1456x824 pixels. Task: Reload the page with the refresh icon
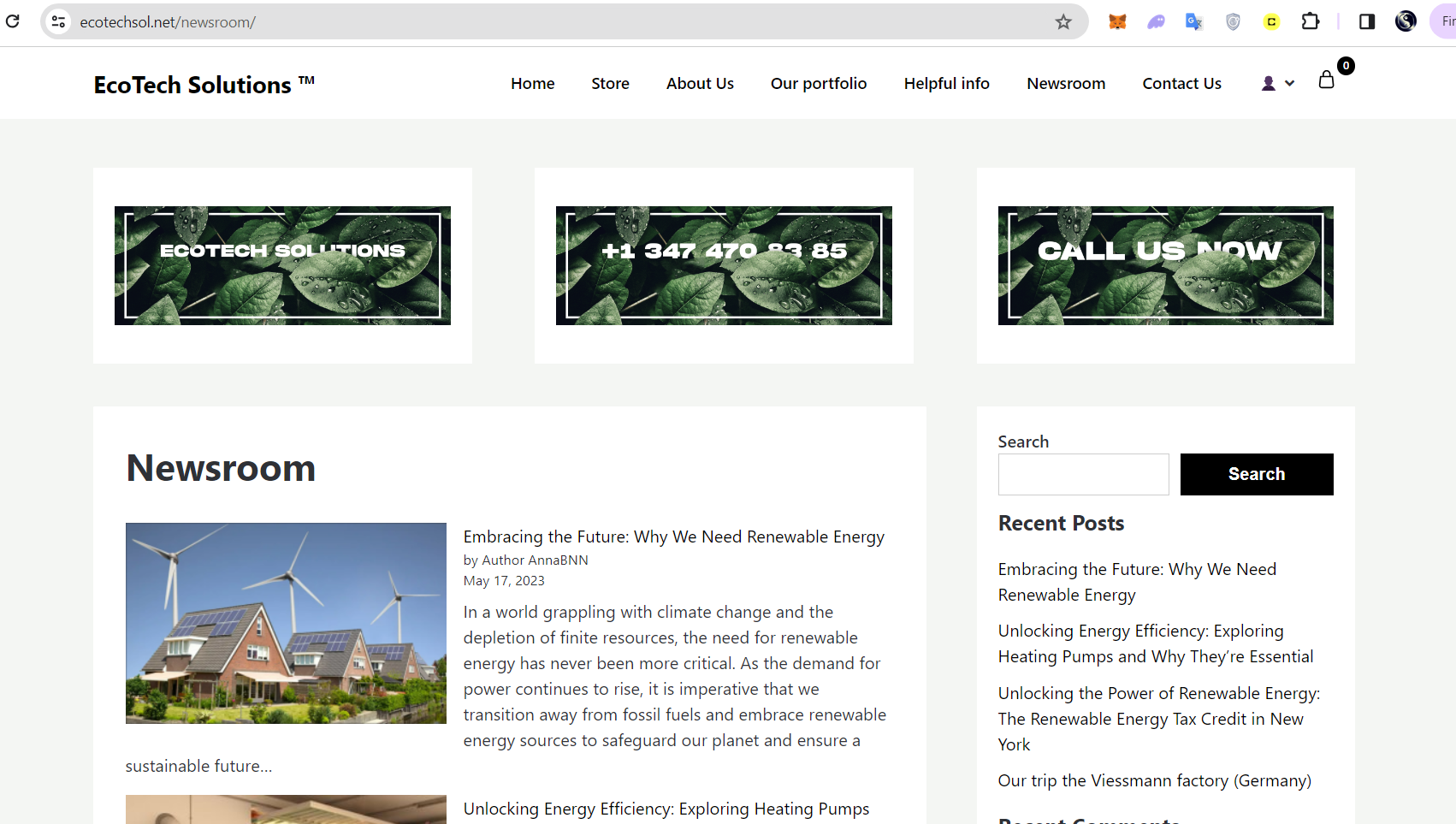coord(13,21)
